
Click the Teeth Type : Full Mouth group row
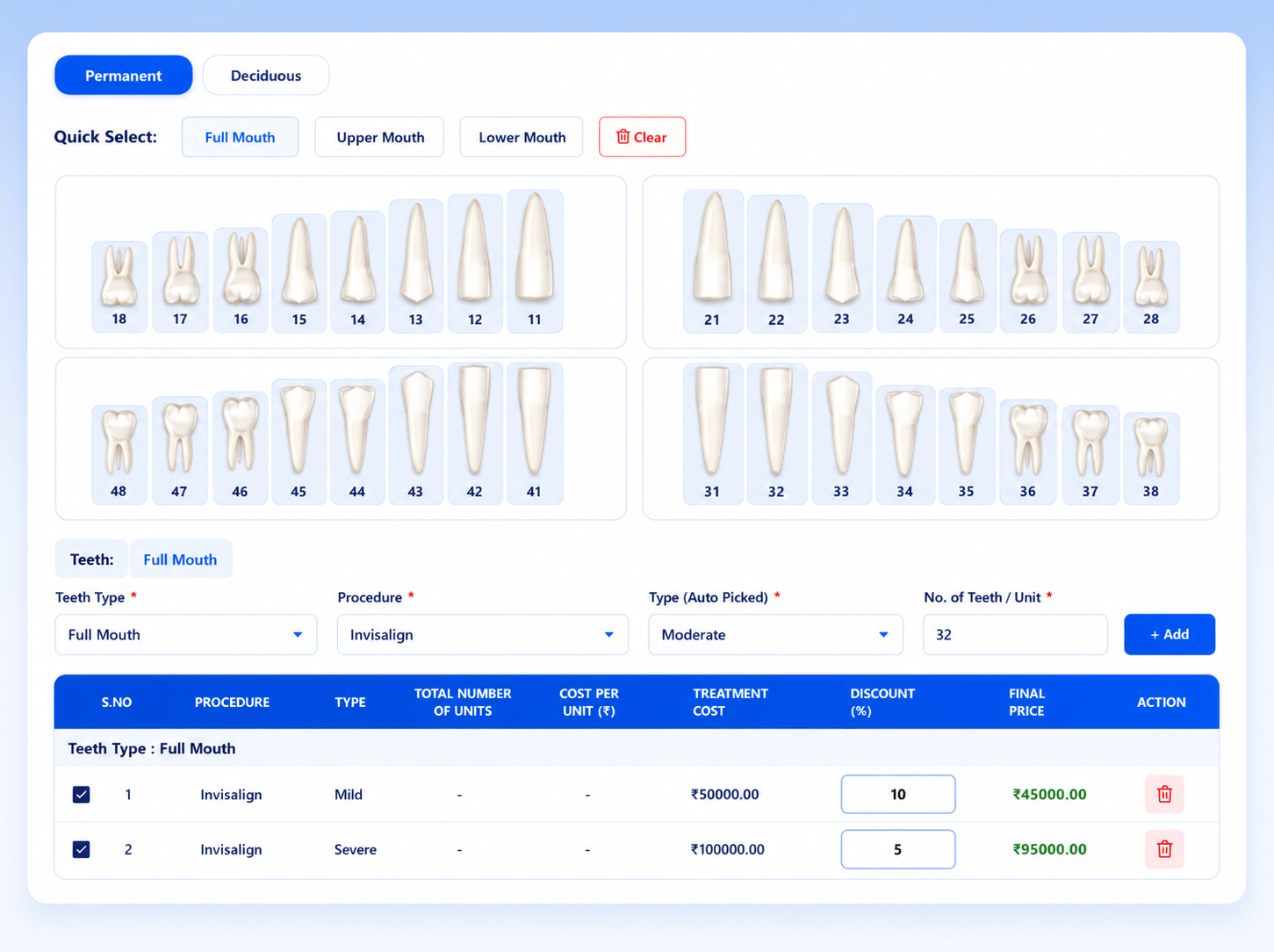coord(637,748)
